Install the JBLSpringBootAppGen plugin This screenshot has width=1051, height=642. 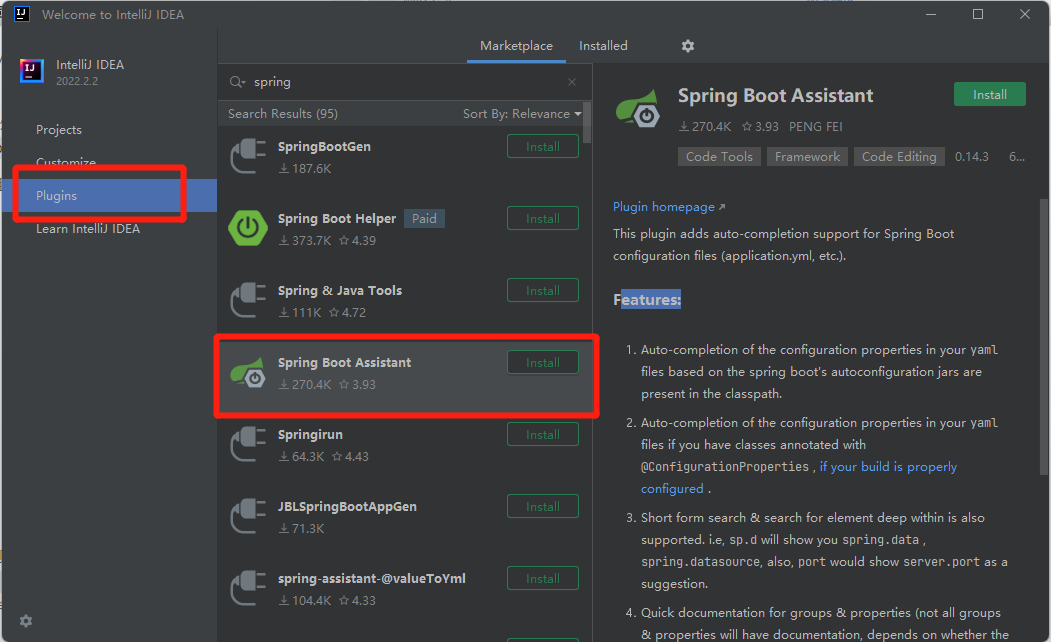(x=543, y=507)
